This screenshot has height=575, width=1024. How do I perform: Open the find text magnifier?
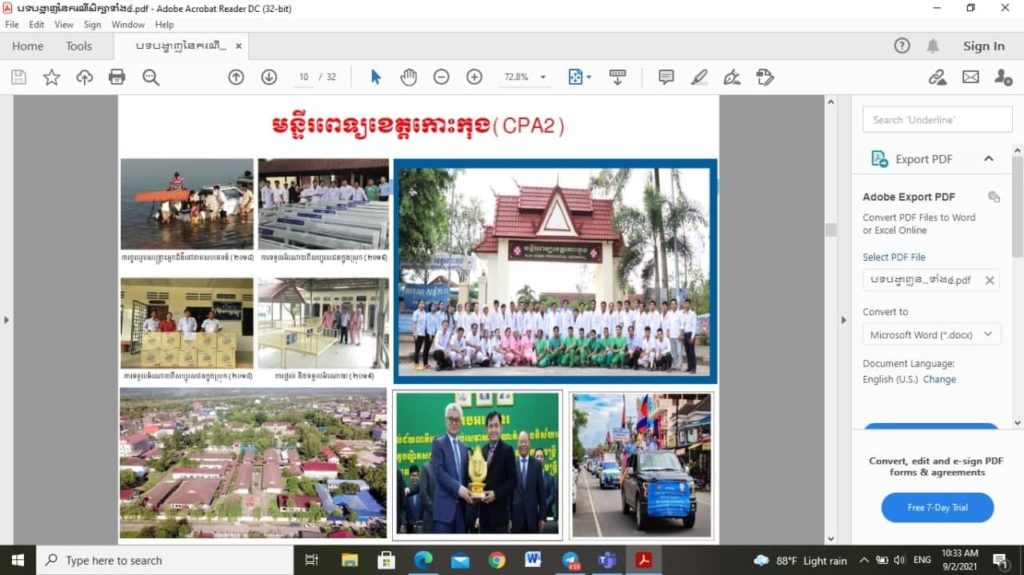pos(151,77)
